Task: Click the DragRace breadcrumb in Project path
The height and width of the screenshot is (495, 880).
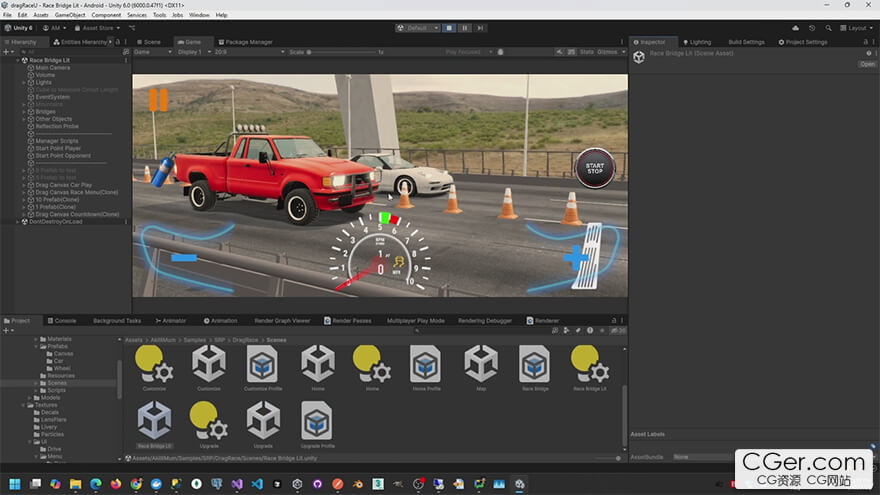Action: (x=245, y=340)
